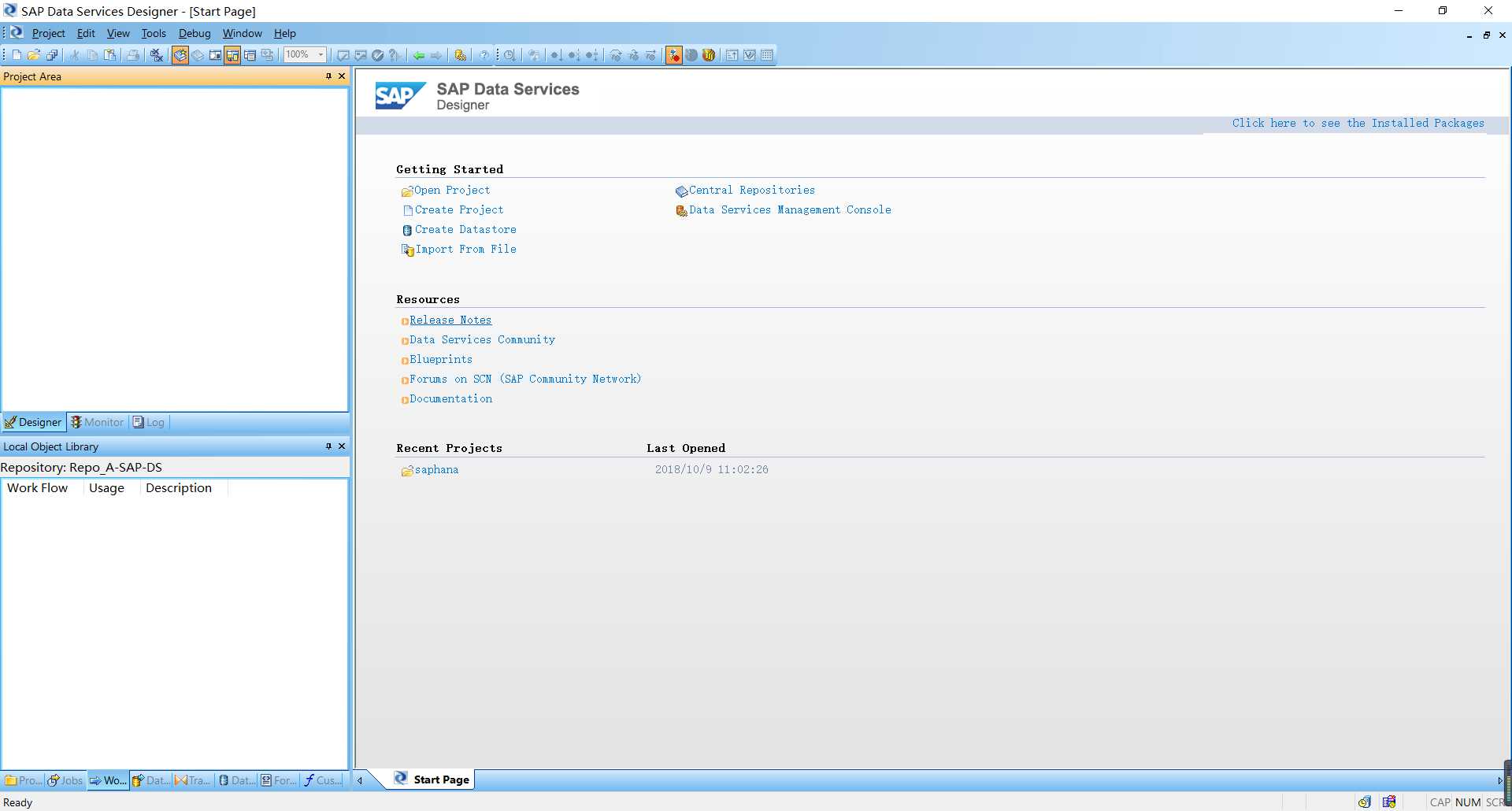This screenshot has height=811, width=1512.
Task: Click the Cut scissors toolbar icon
Action: coord(75,55)
